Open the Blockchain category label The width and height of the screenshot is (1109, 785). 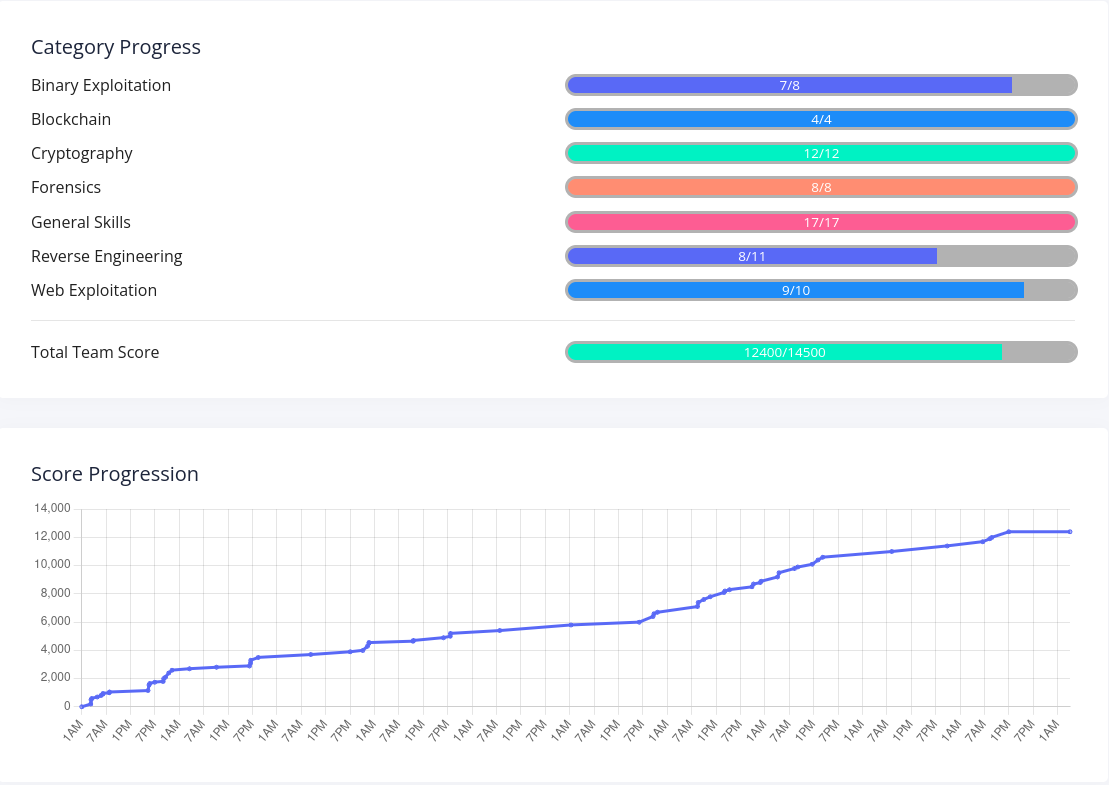coord(71,119)
